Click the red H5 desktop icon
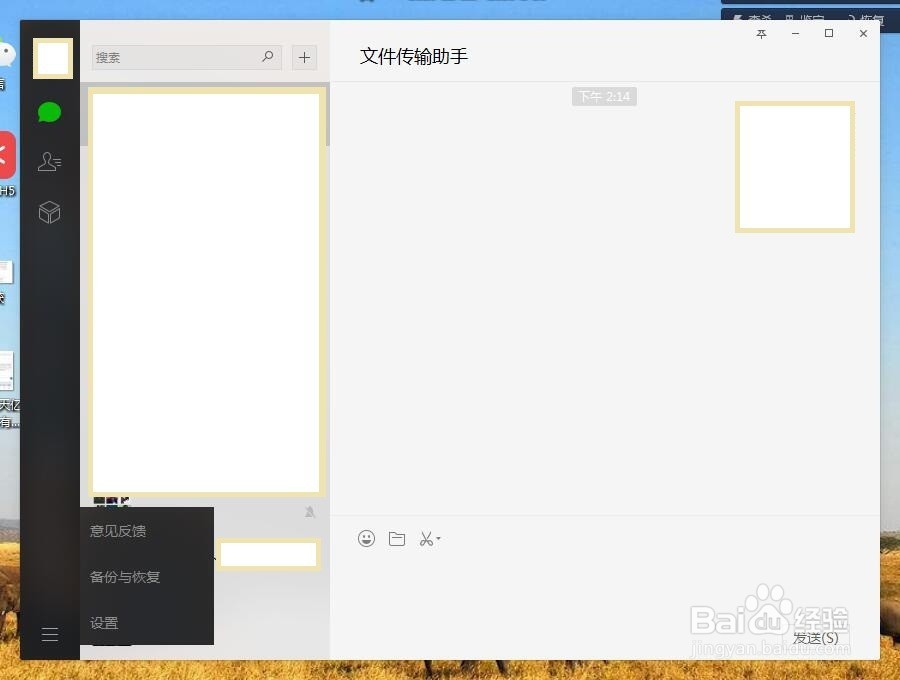Image resolution: width=900 pixels, height=680 pixels. 7,155
